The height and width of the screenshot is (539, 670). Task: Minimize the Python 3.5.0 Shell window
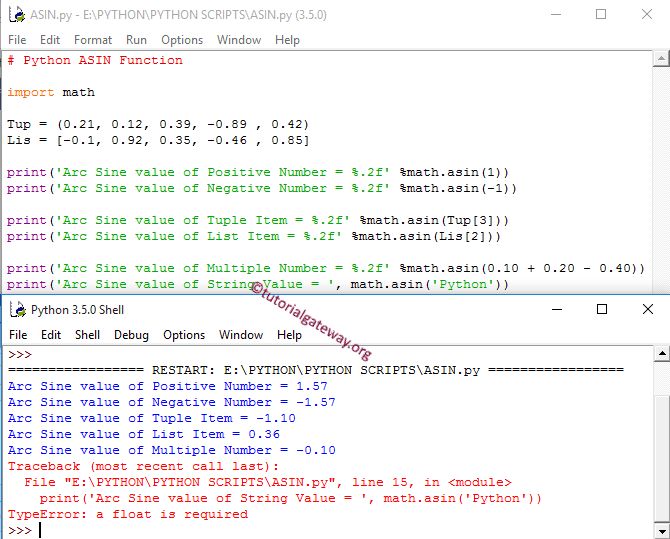[x=557, y=309]
